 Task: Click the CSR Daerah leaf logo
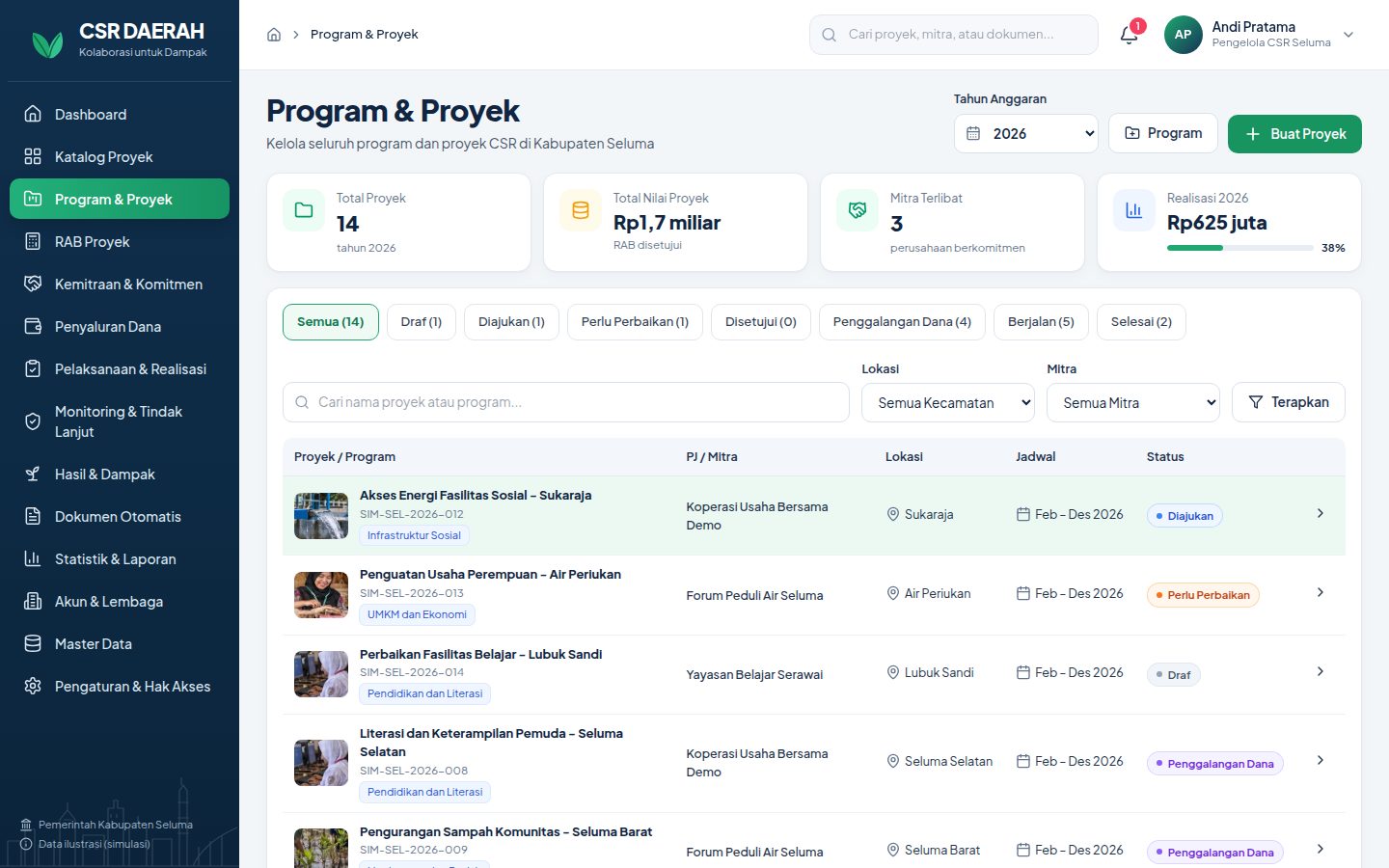tap(47, 43)
